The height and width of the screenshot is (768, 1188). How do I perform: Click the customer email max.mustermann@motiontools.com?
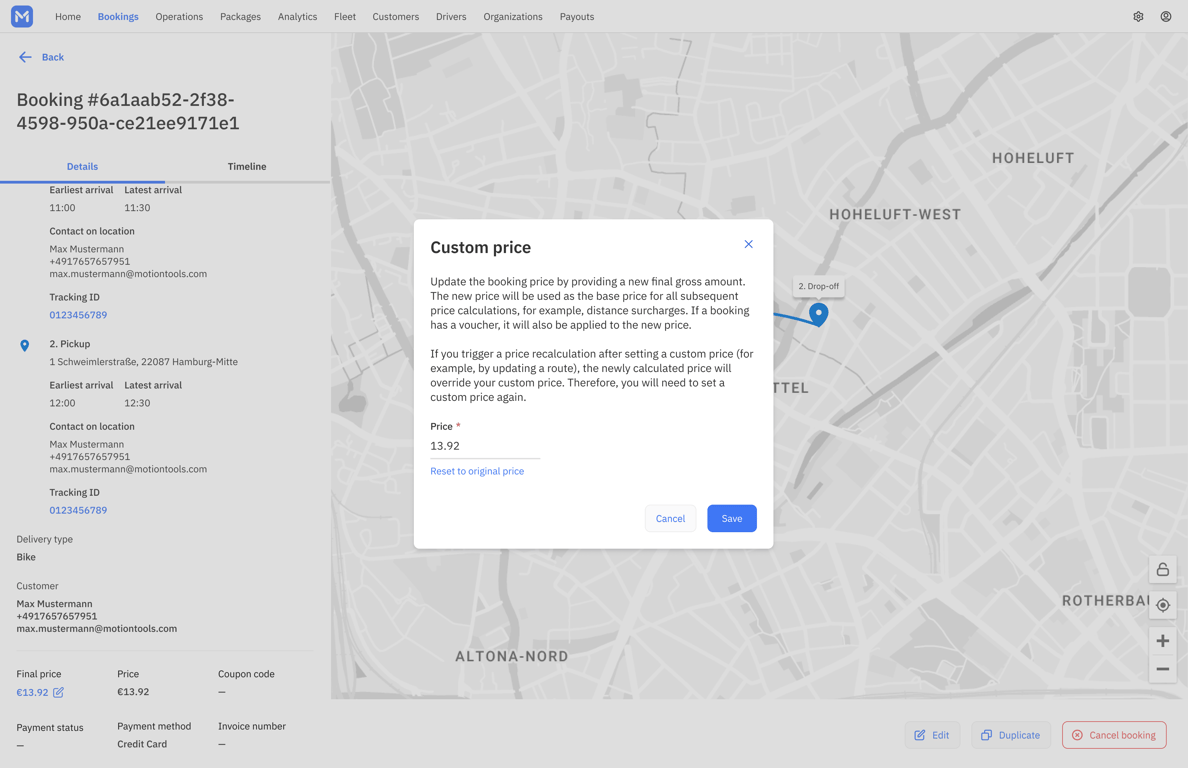click(97, 629)
